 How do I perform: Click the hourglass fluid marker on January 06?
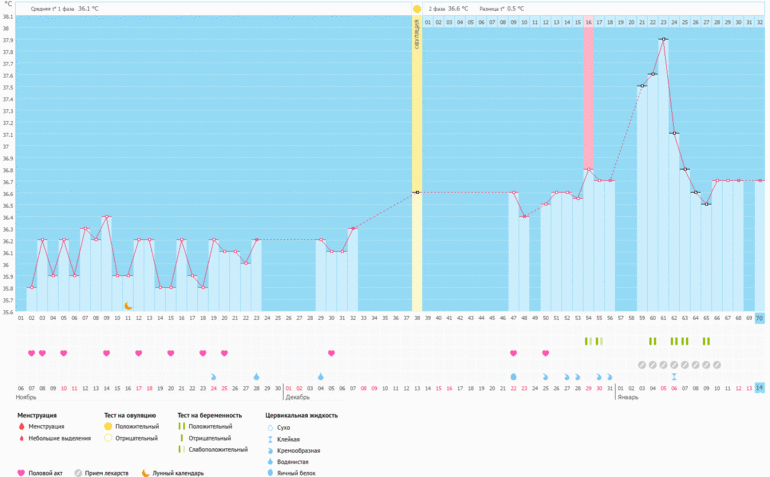tap(674, 377)
